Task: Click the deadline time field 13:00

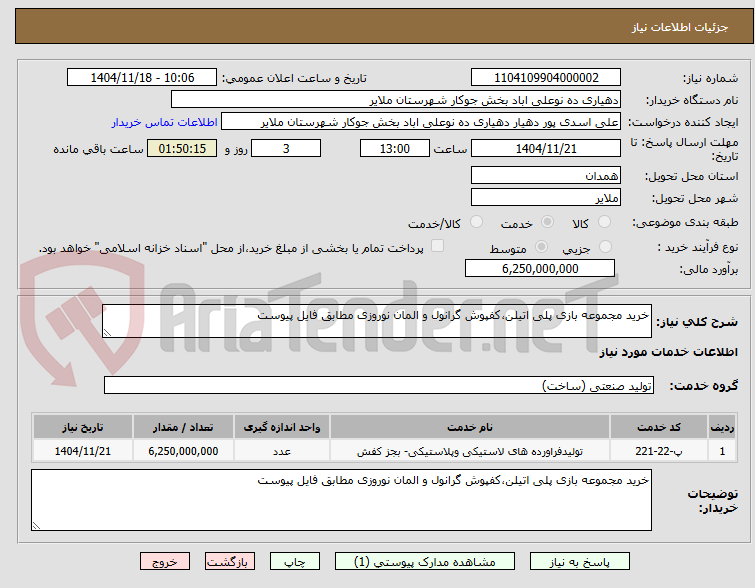Action: tap(395, 148)
